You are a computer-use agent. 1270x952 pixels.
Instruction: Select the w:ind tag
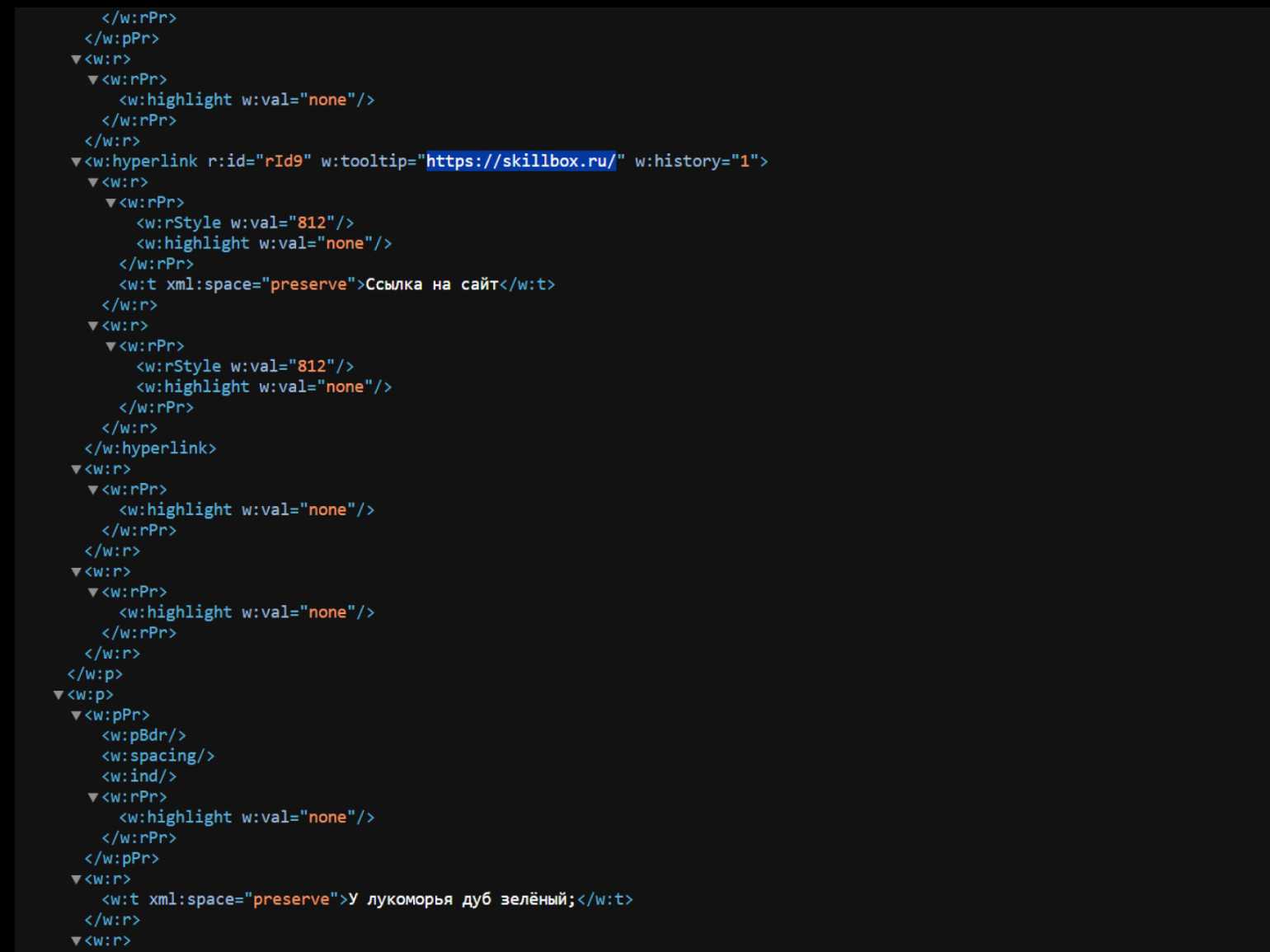coord(139,776)
